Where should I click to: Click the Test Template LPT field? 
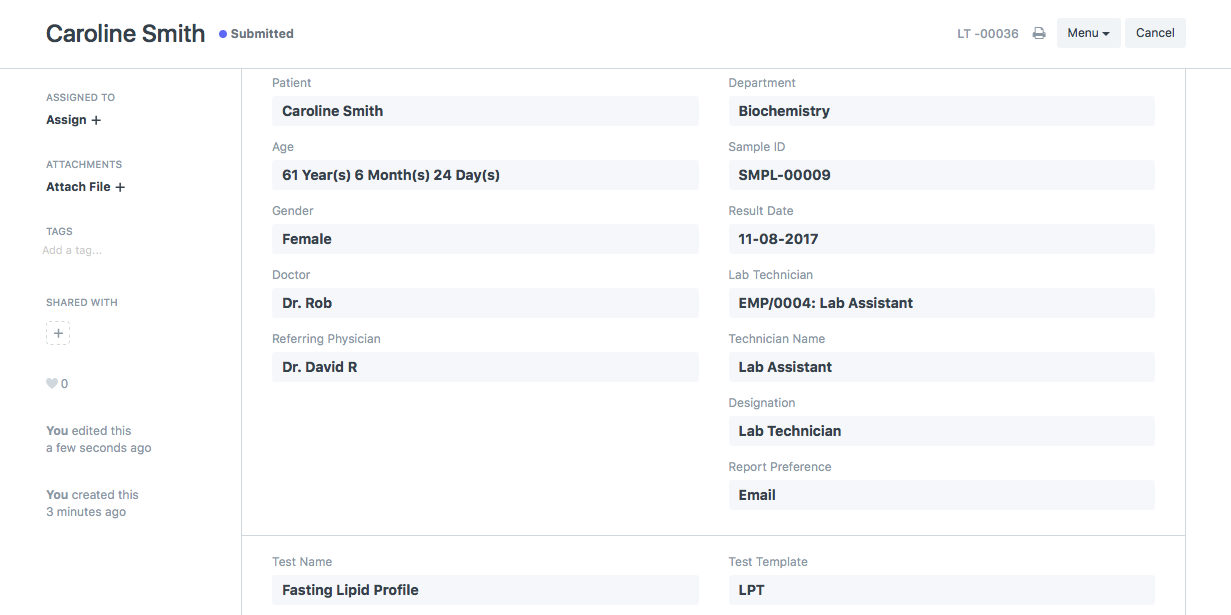pyautogui.click(x=941, y=590)
